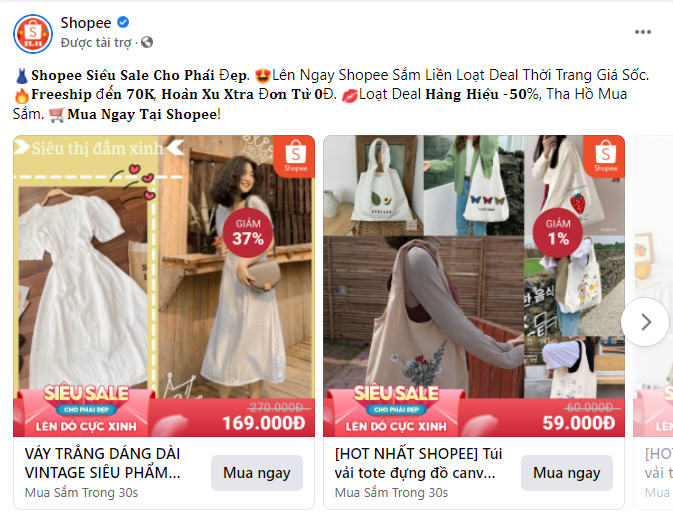
Task: Open the white vintage dress product image
Action: pos(164,266)
